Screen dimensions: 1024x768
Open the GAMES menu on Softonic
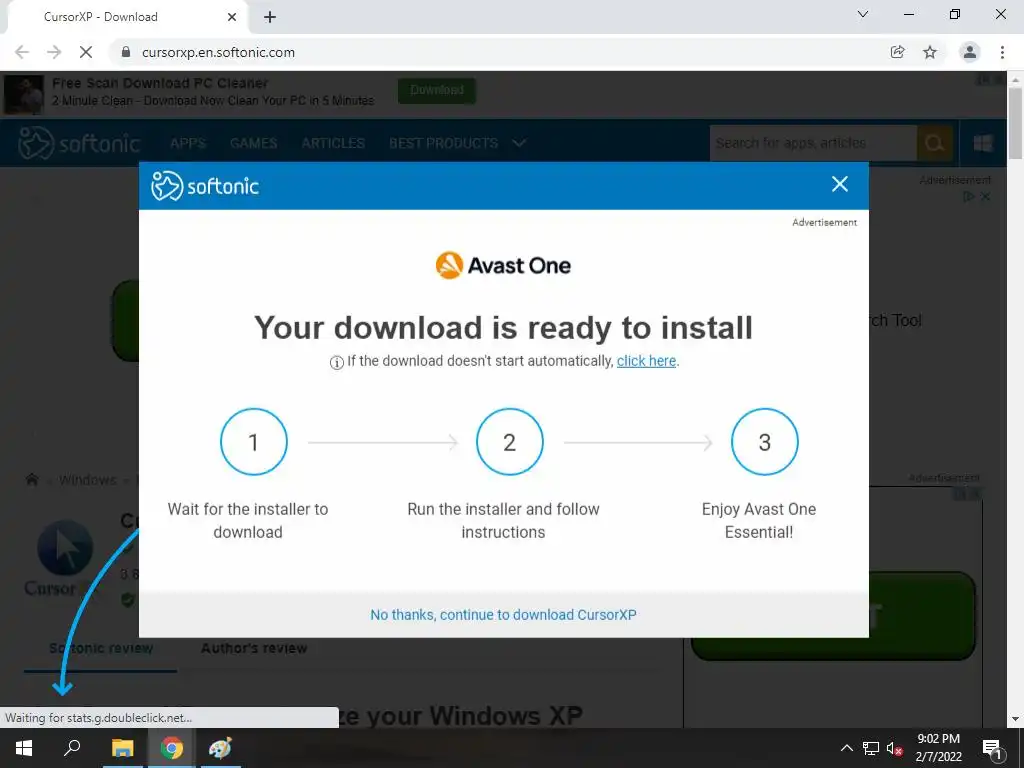(x=253, y=143)
